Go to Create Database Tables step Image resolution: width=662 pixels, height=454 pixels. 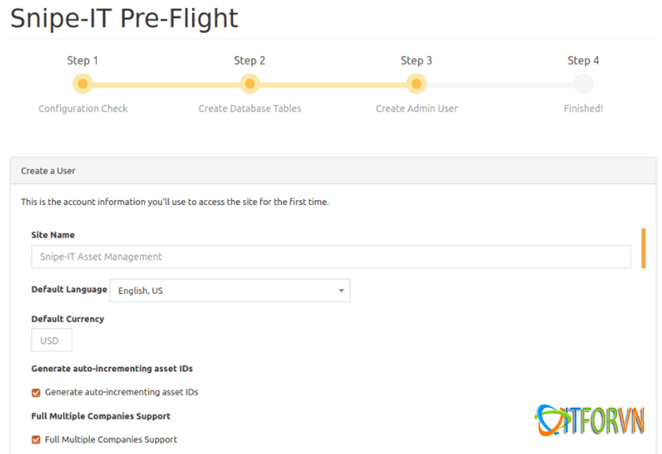(x=250, y=108)
